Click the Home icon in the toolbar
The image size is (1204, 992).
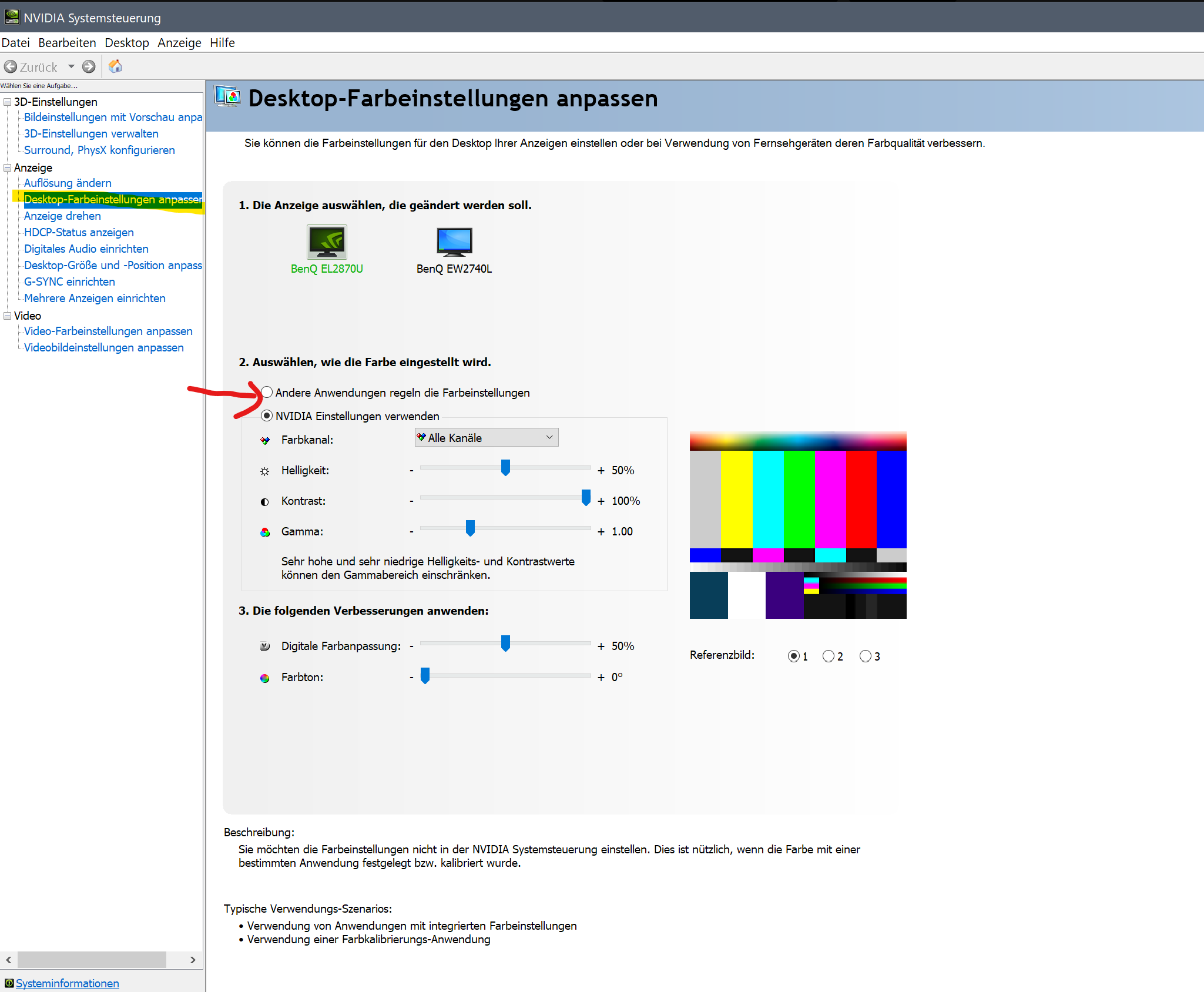[115, 66]
